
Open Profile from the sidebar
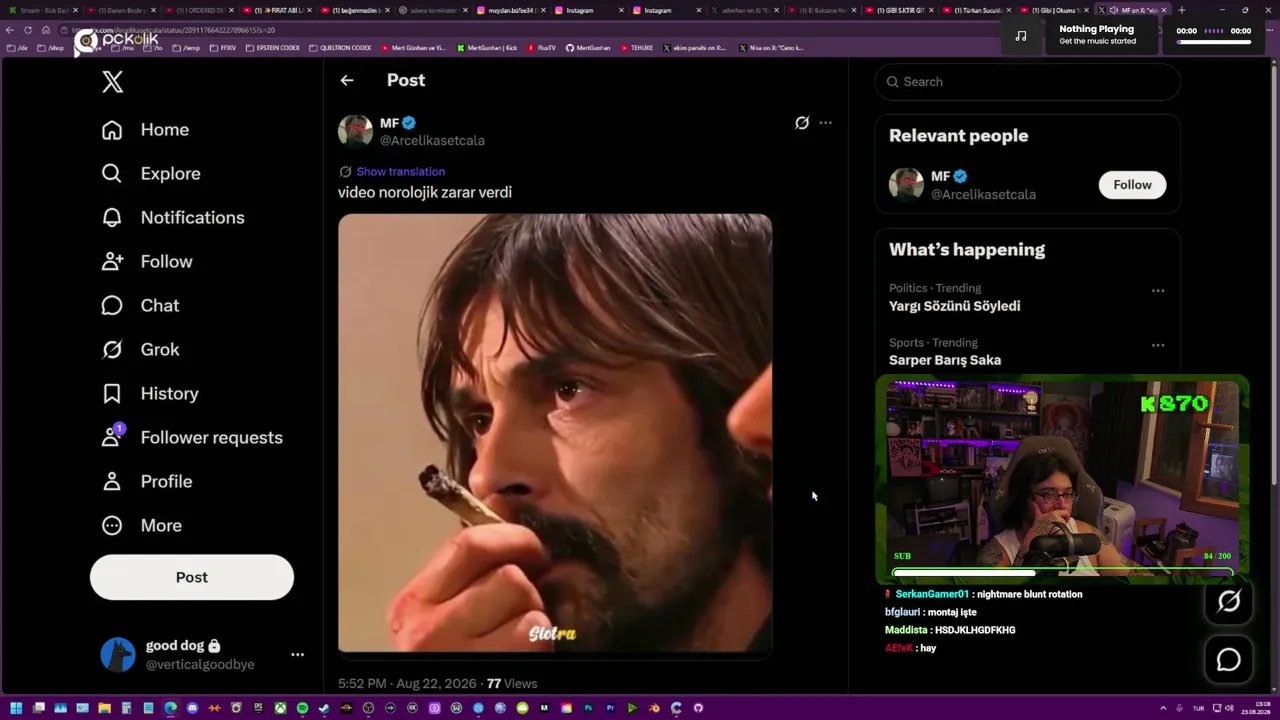point(147,482)
